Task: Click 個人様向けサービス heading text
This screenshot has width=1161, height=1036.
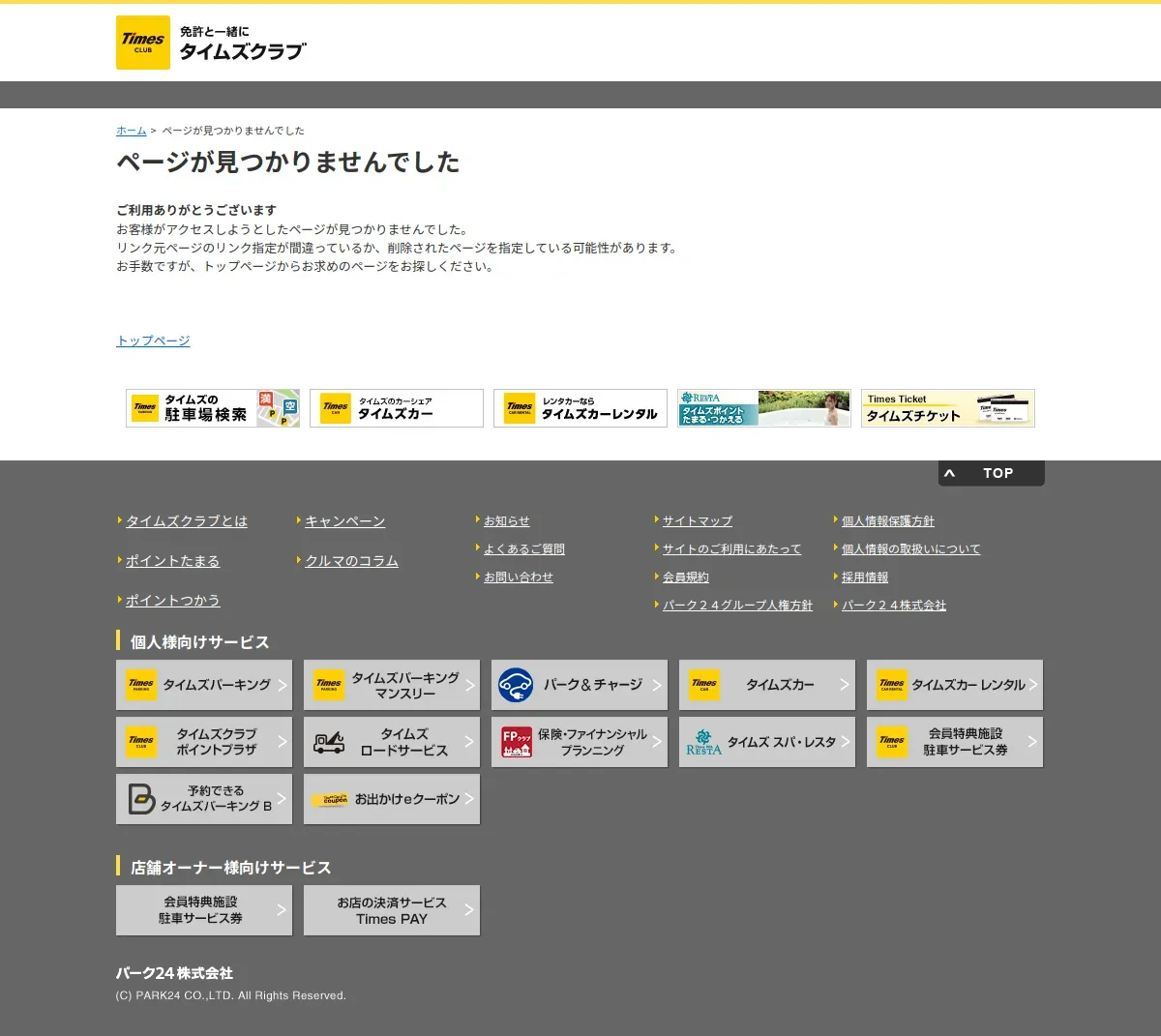Action: tap(199, 642)
